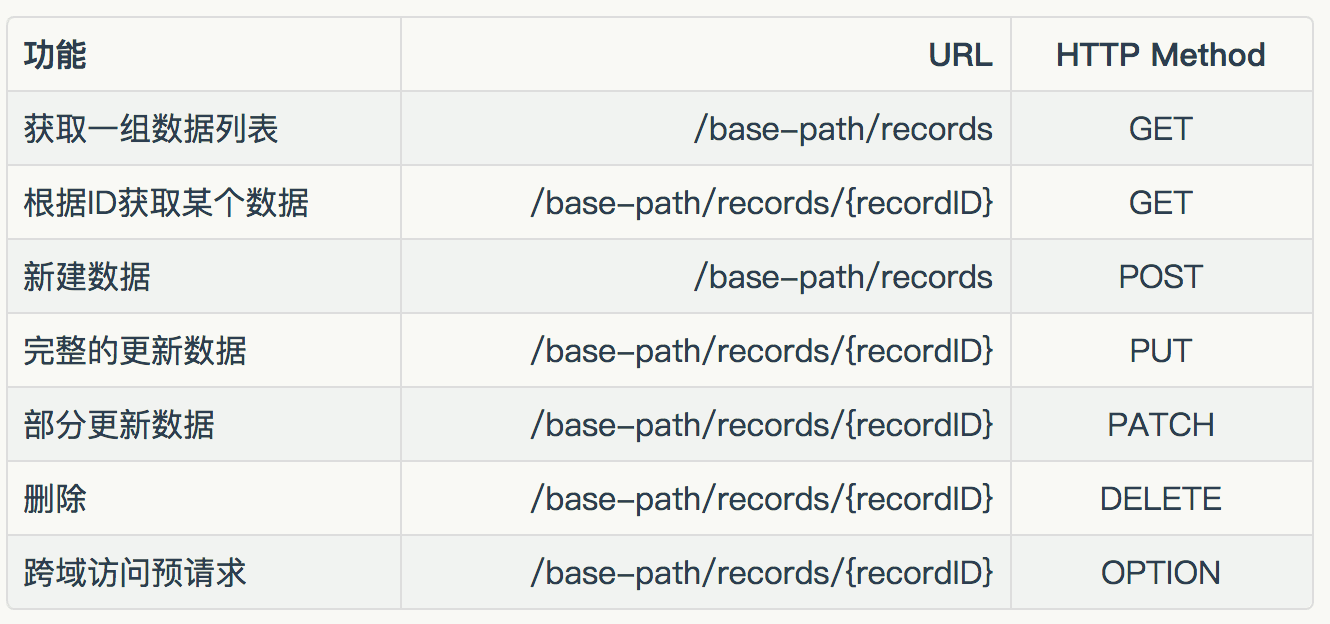Click the OPTION method cell
Screen dimensions: 1330x624
[1161, 573]
